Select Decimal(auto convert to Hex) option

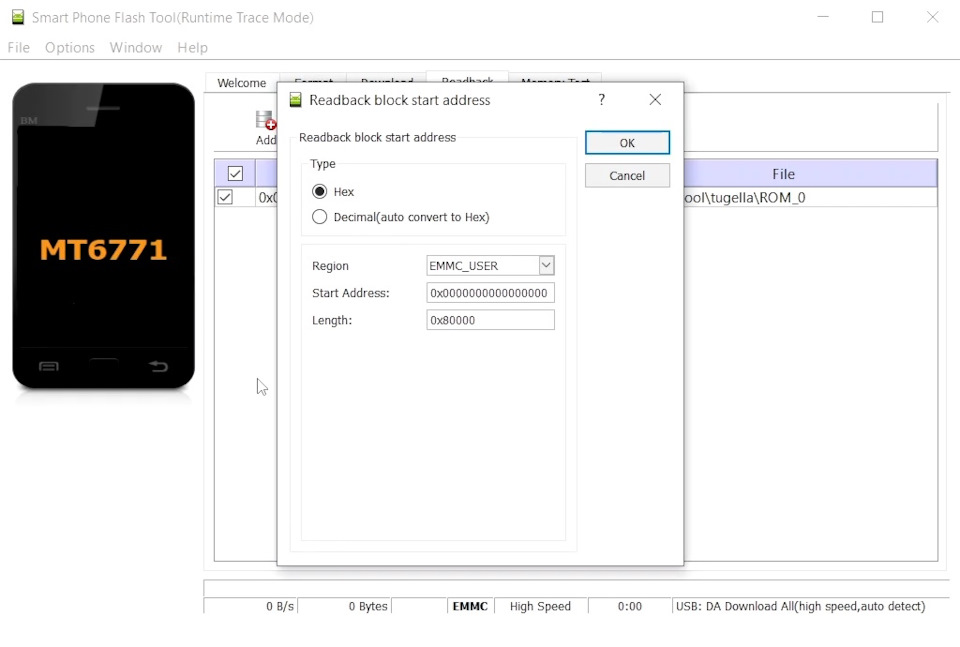[x=320, y=217]
